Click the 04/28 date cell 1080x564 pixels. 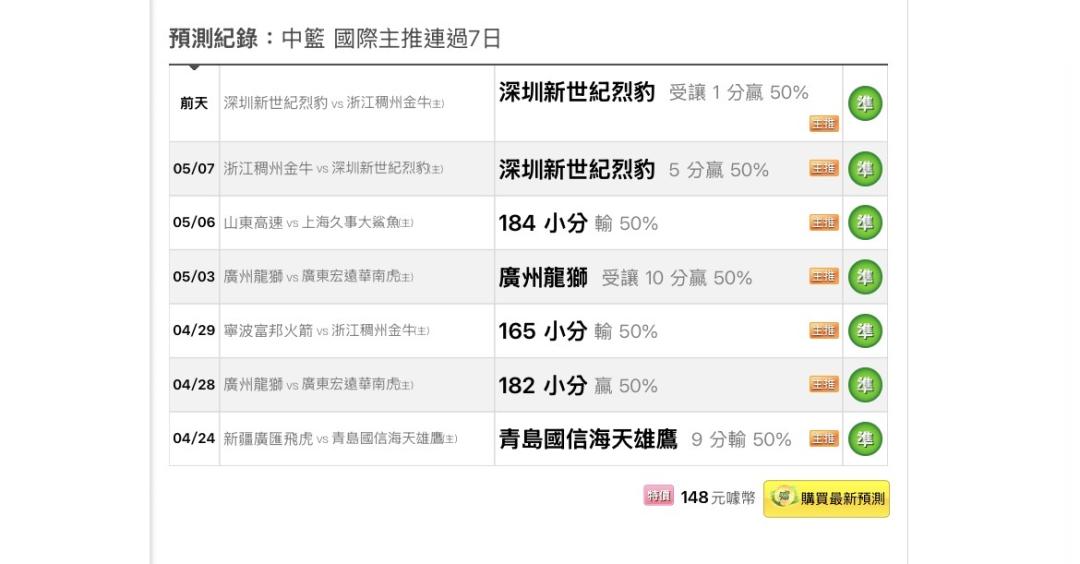click(194, 385)
